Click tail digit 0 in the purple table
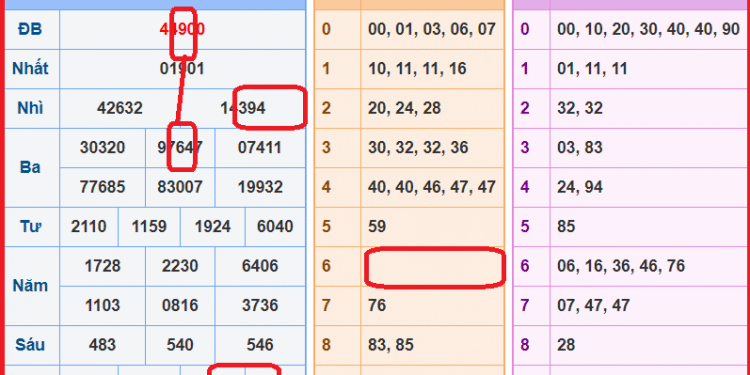 coord(525,30)
